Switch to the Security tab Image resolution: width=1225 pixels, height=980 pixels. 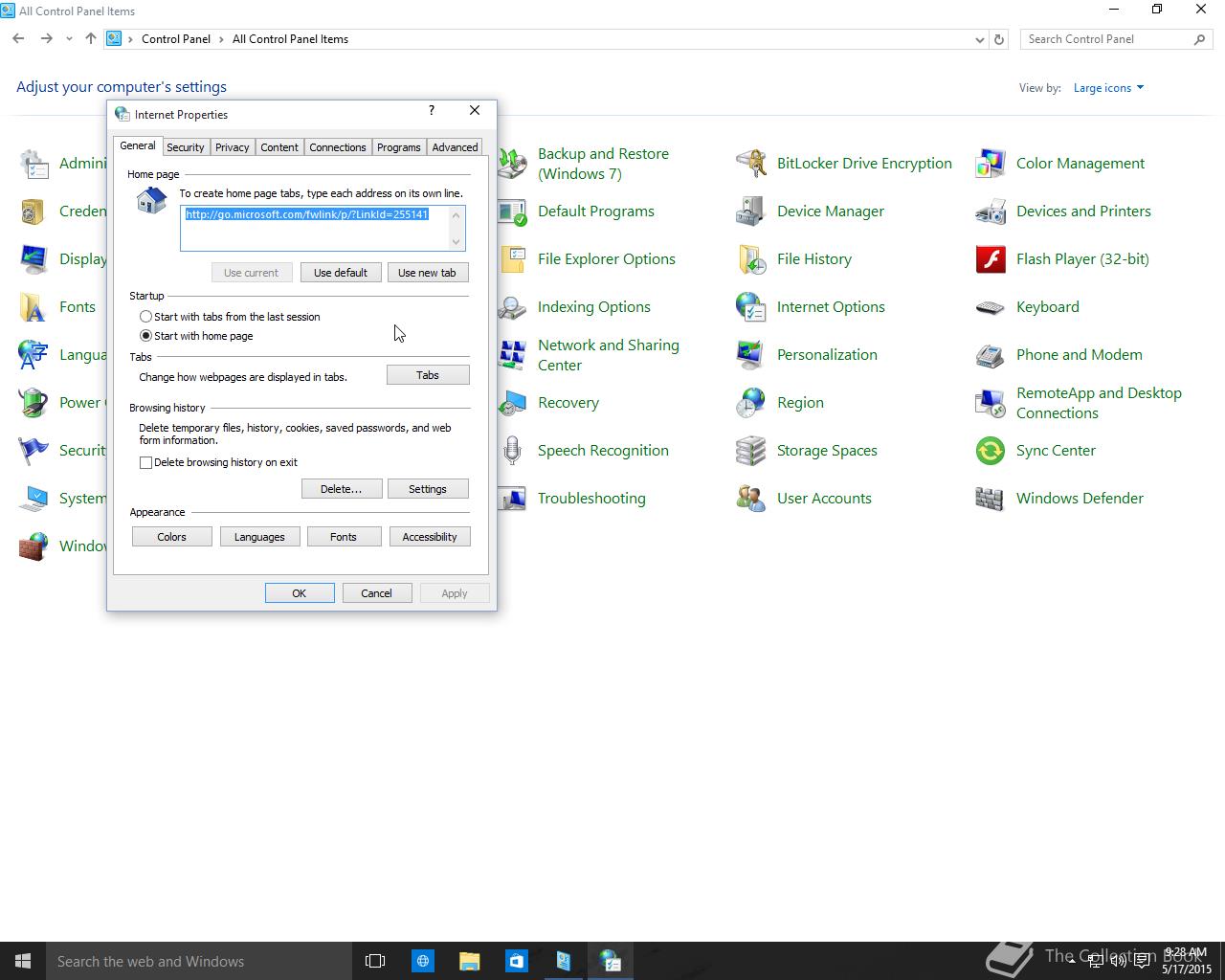(x=185, y=147)
